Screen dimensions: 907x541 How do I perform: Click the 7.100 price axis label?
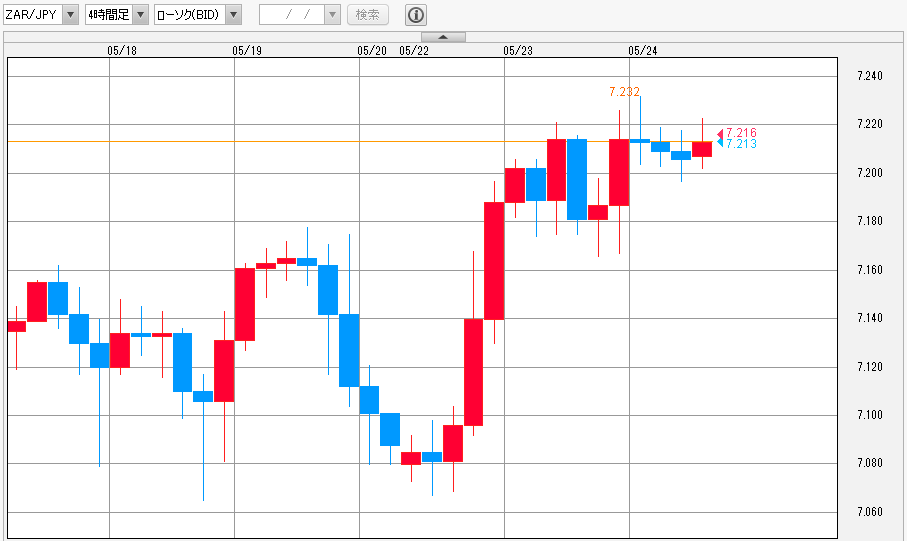(870, 414)
